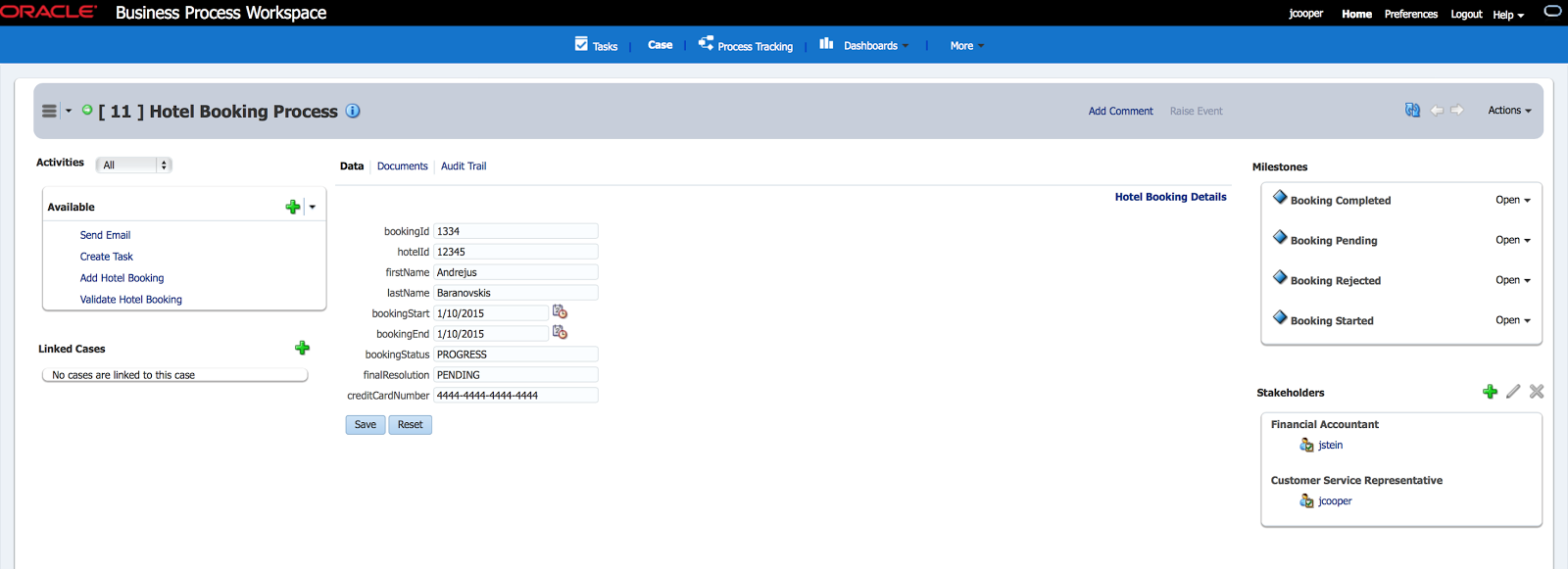Open arrow next to Available plus icon
Viewport: 1568px width, 569px height.
[313, 207]
